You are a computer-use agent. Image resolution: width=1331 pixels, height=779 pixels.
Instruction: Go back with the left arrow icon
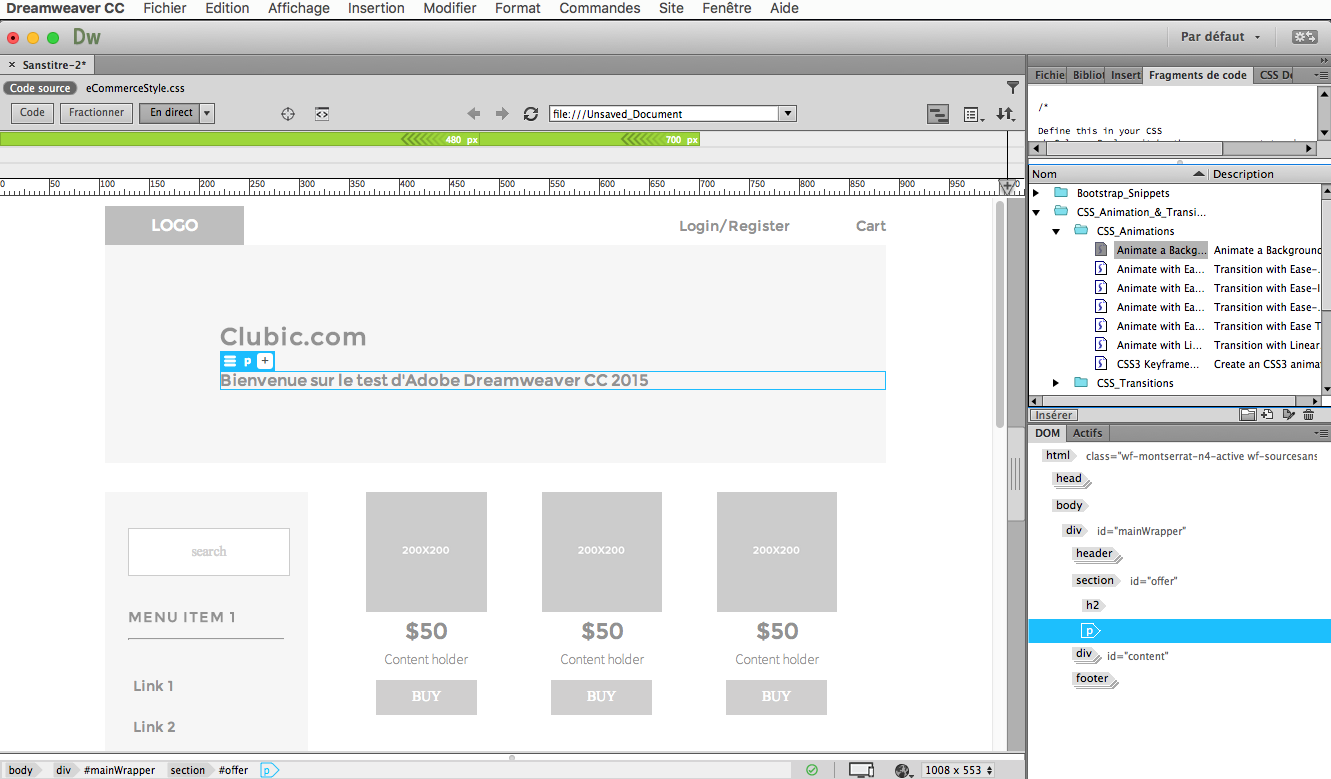click(x=474, y=114)
